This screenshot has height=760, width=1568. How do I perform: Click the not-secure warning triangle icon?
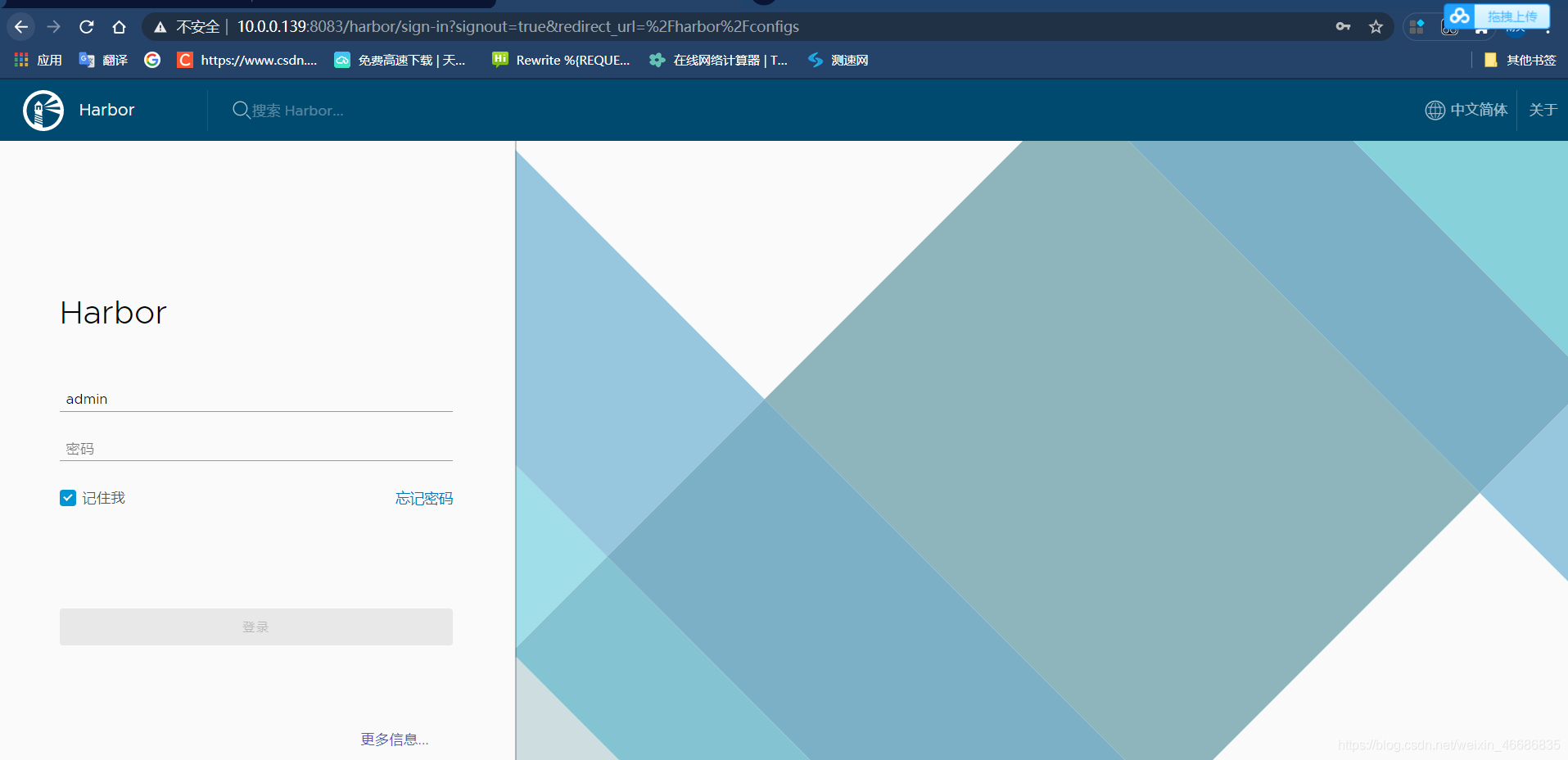click(x=160, y=27)
